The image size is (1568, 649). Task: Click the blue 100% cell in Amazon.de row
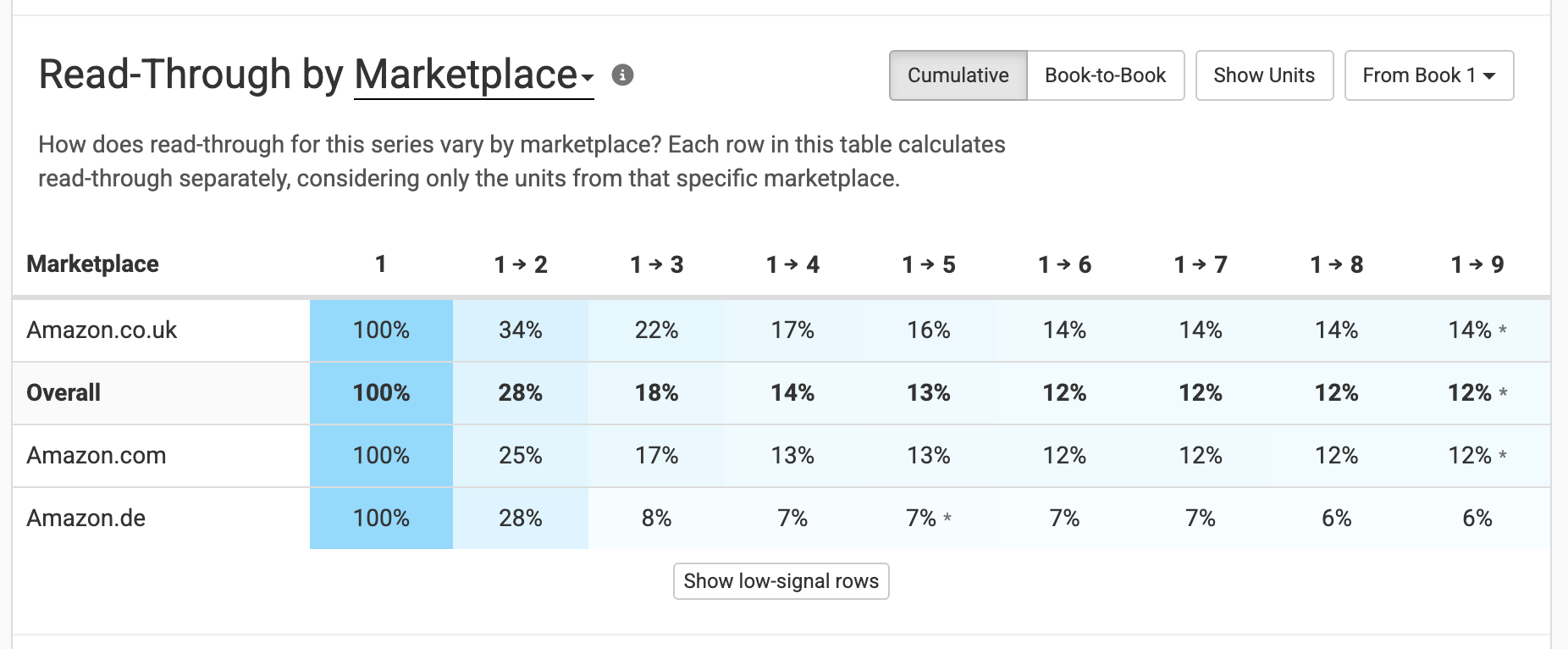381,518
